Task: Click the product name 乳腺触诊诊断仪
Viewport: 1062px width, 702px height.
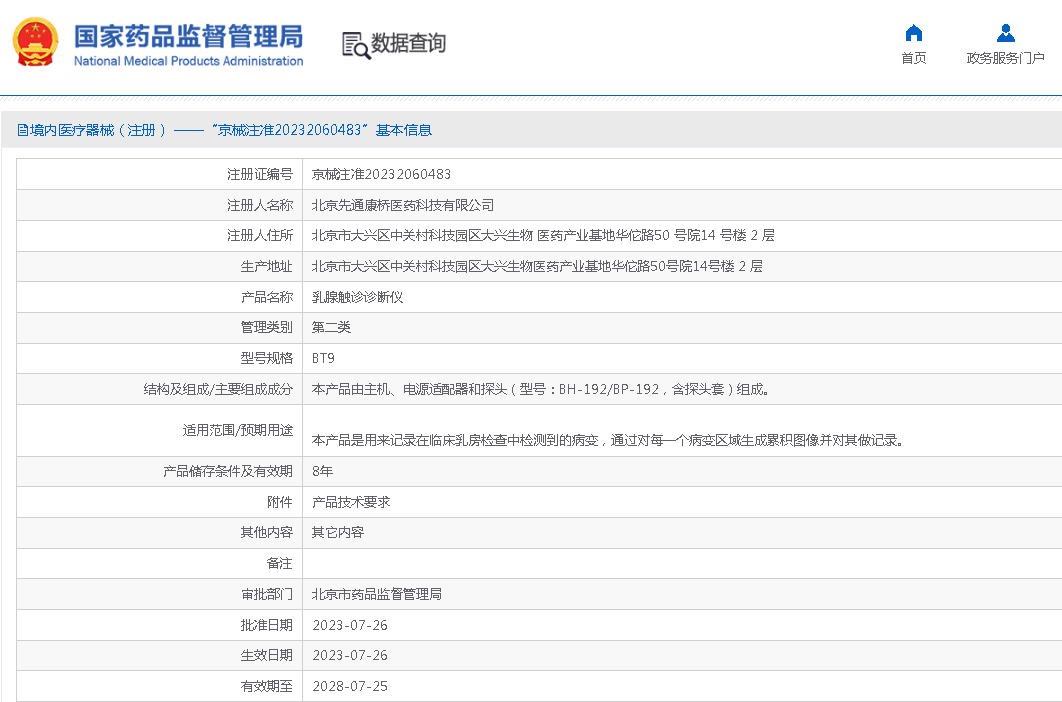Action: 357,297
